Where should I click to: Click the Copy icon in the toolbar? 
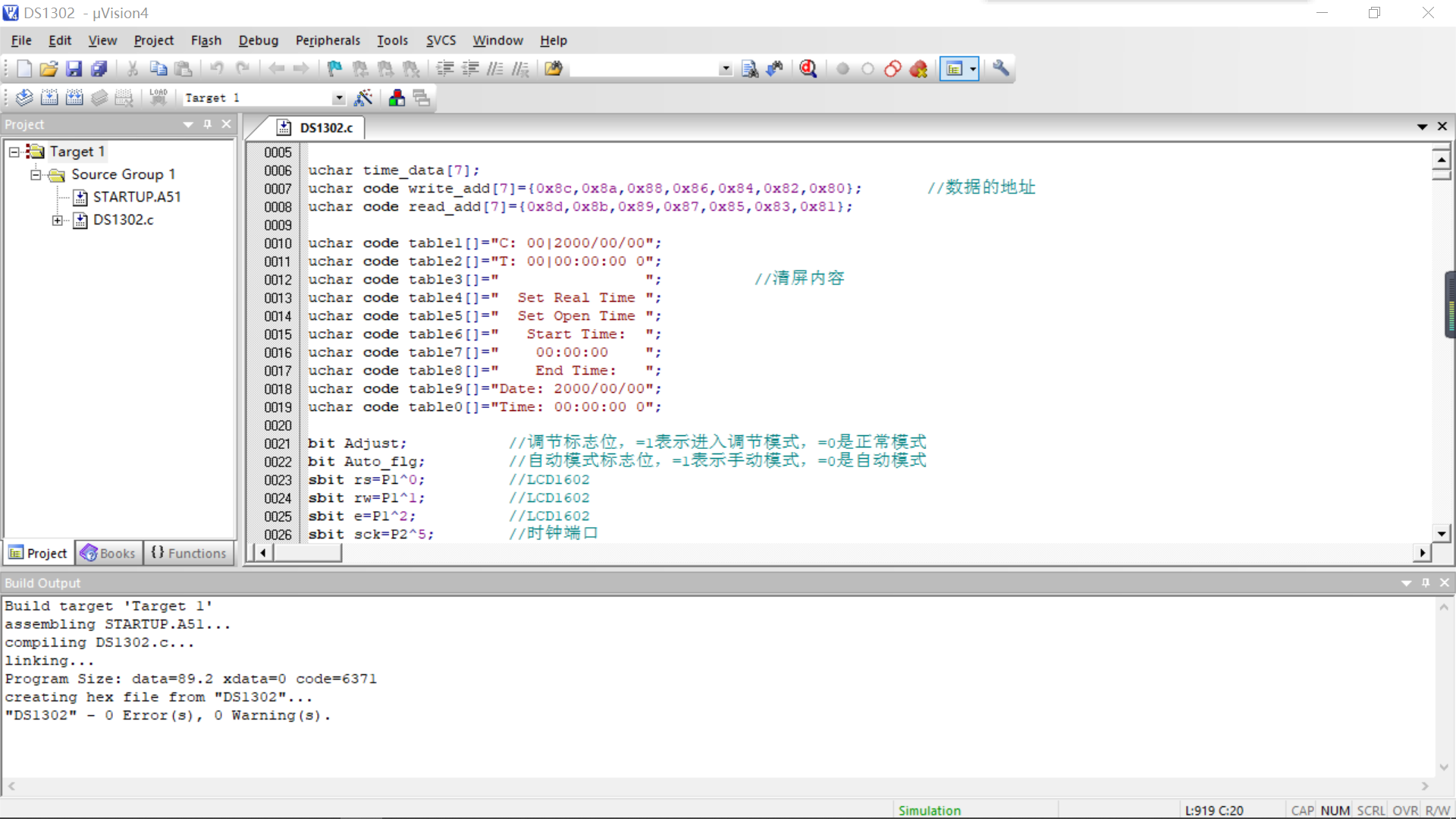pos(158,69)
